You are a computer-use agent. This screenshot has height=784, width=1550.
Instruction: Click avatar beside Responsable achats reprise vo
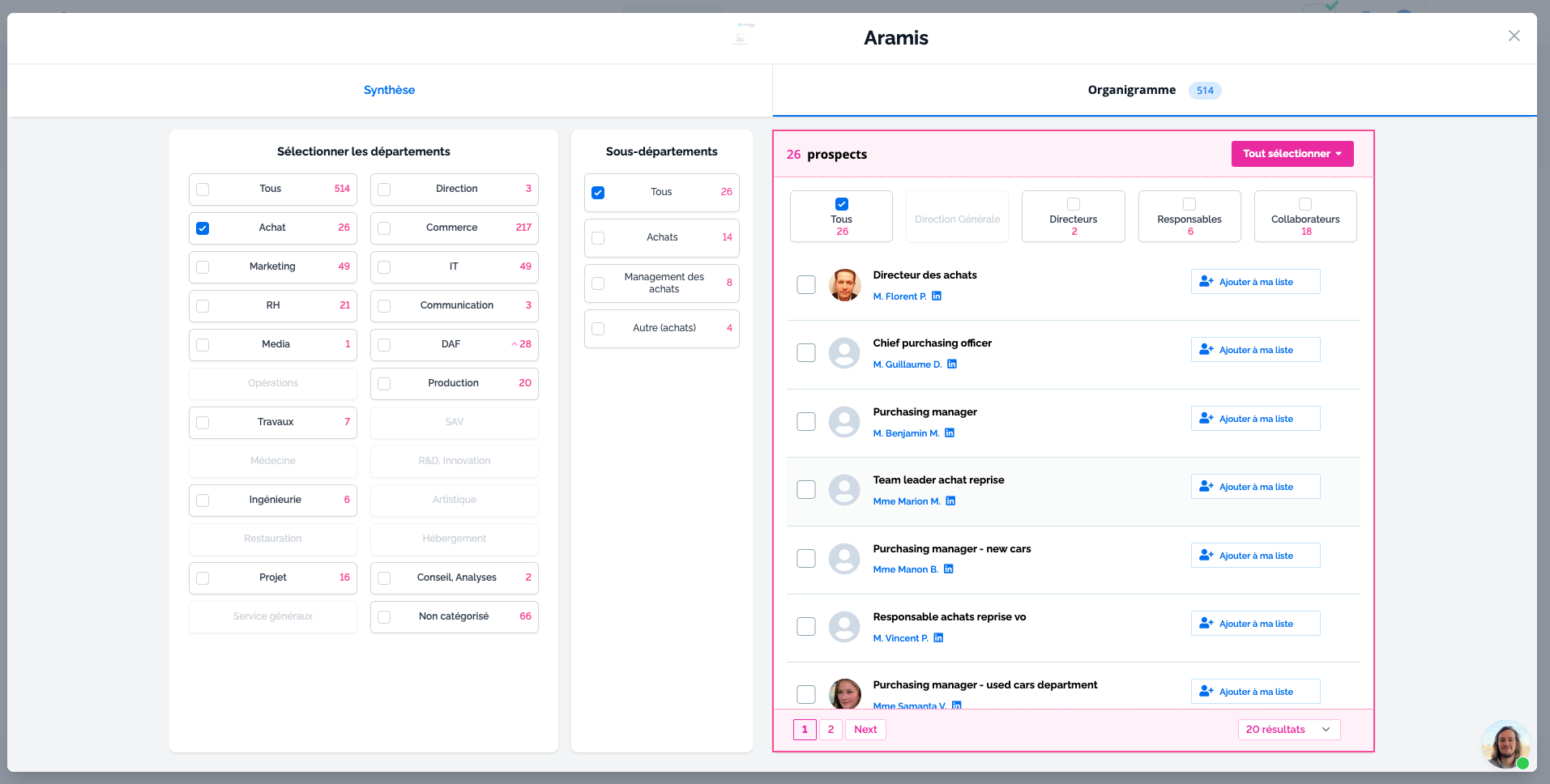pos(844,627)
